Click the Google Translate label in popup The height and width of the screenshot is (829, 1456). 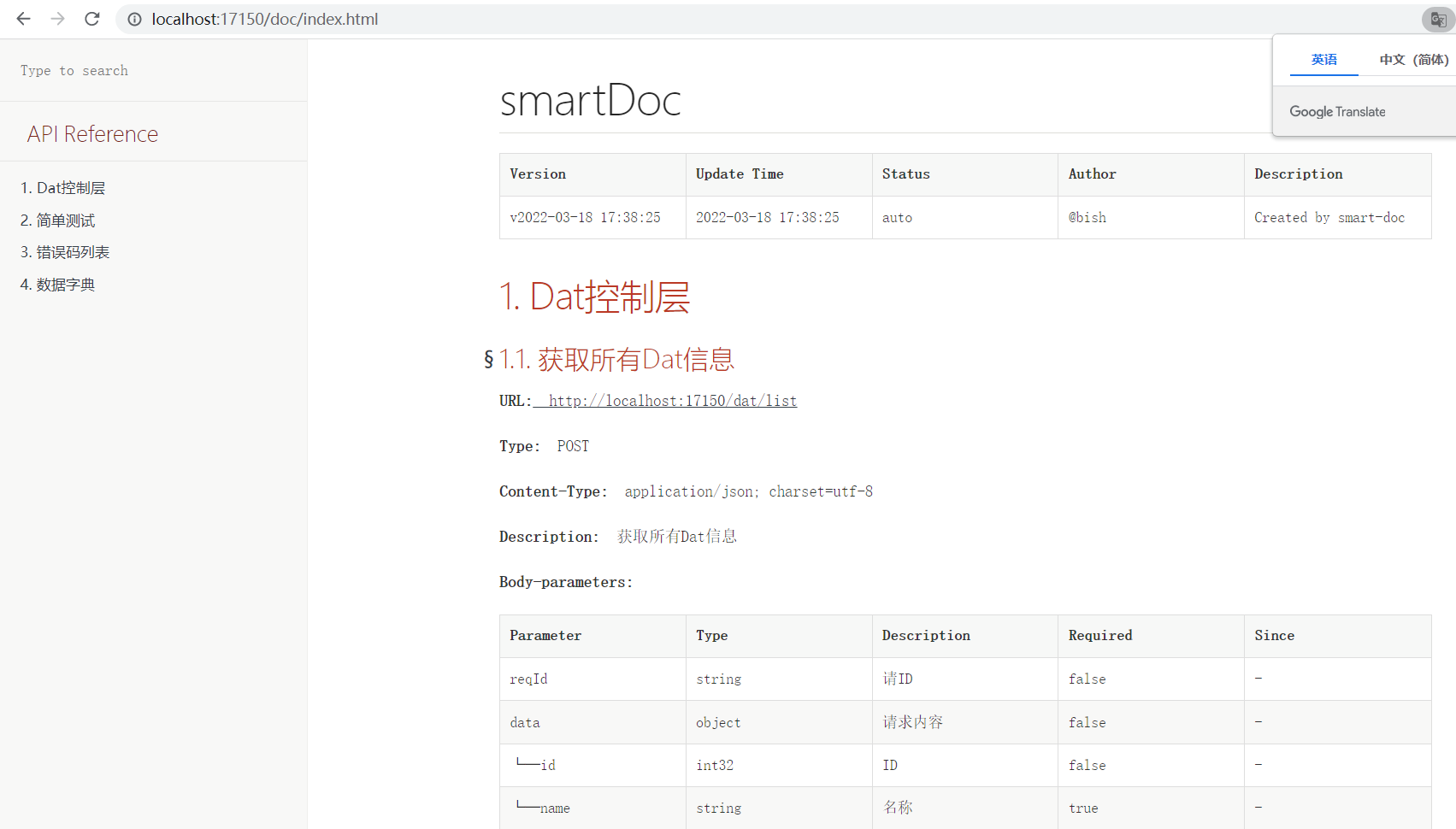(x=1337, y=112)
